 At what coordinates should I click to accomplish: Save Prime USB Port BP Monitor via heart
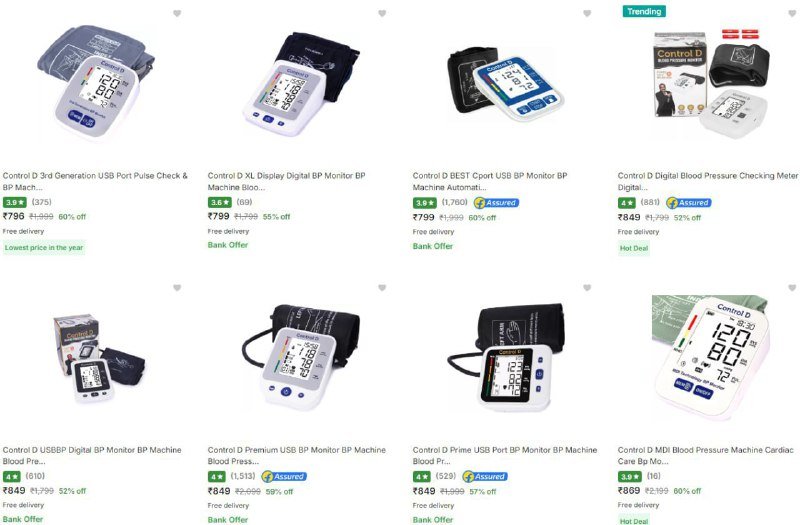pyautogui.click(x=587, y=288)
